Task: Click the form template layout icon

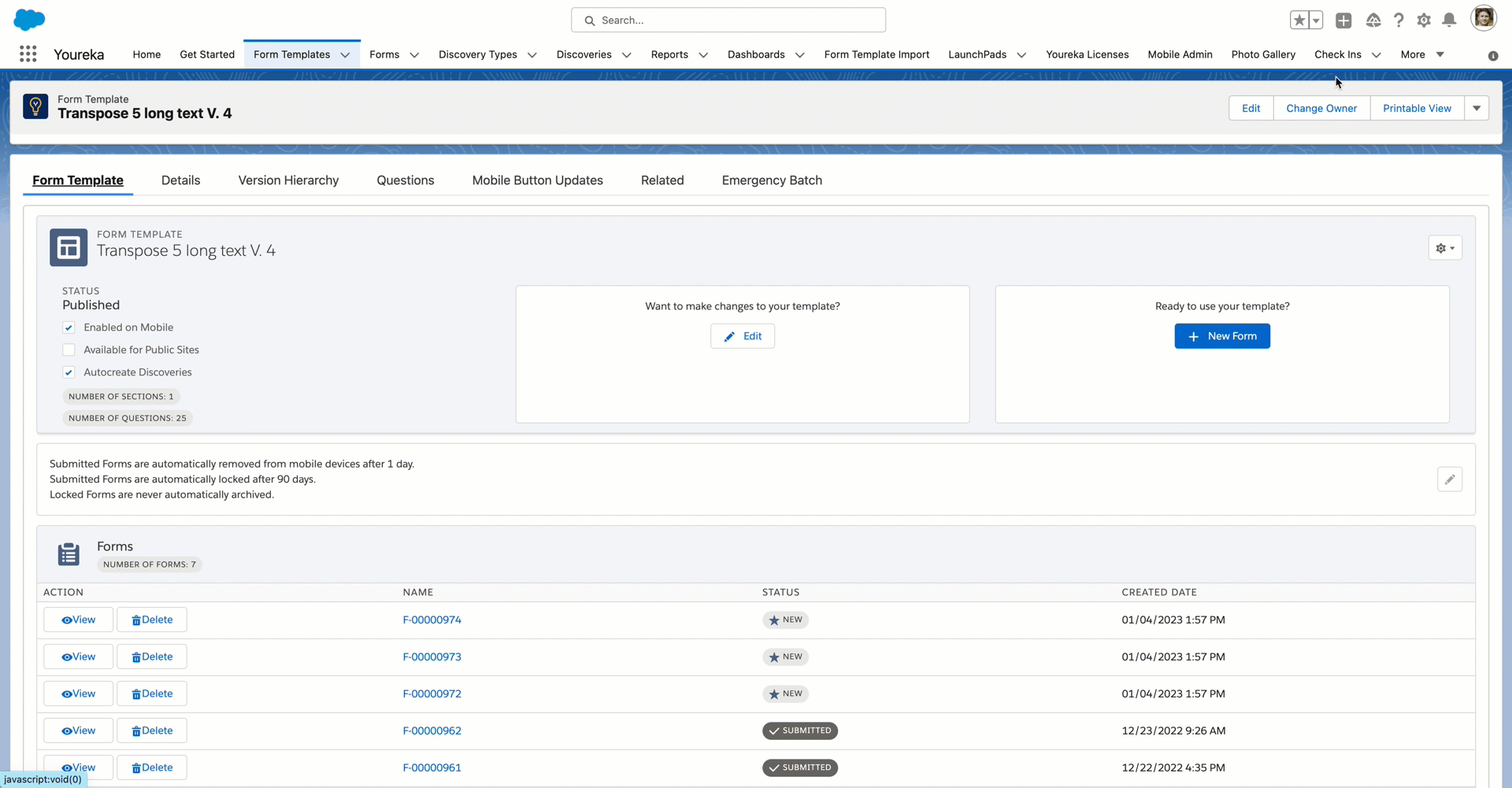Action: (69, 248)
